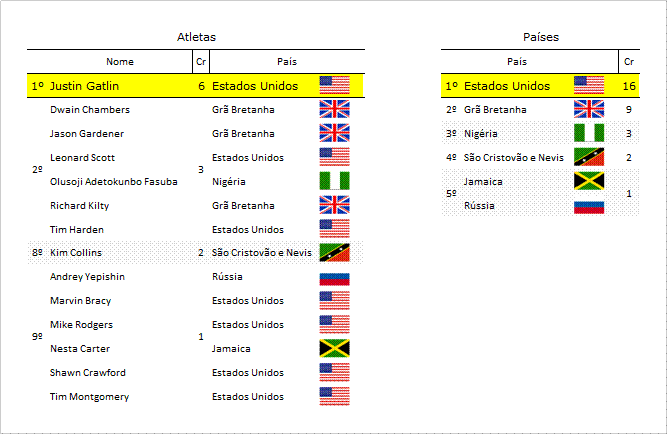Click the Russia flag beside Andrey Yepishin
Screen dimensions: 668x435
click(334, 279)
